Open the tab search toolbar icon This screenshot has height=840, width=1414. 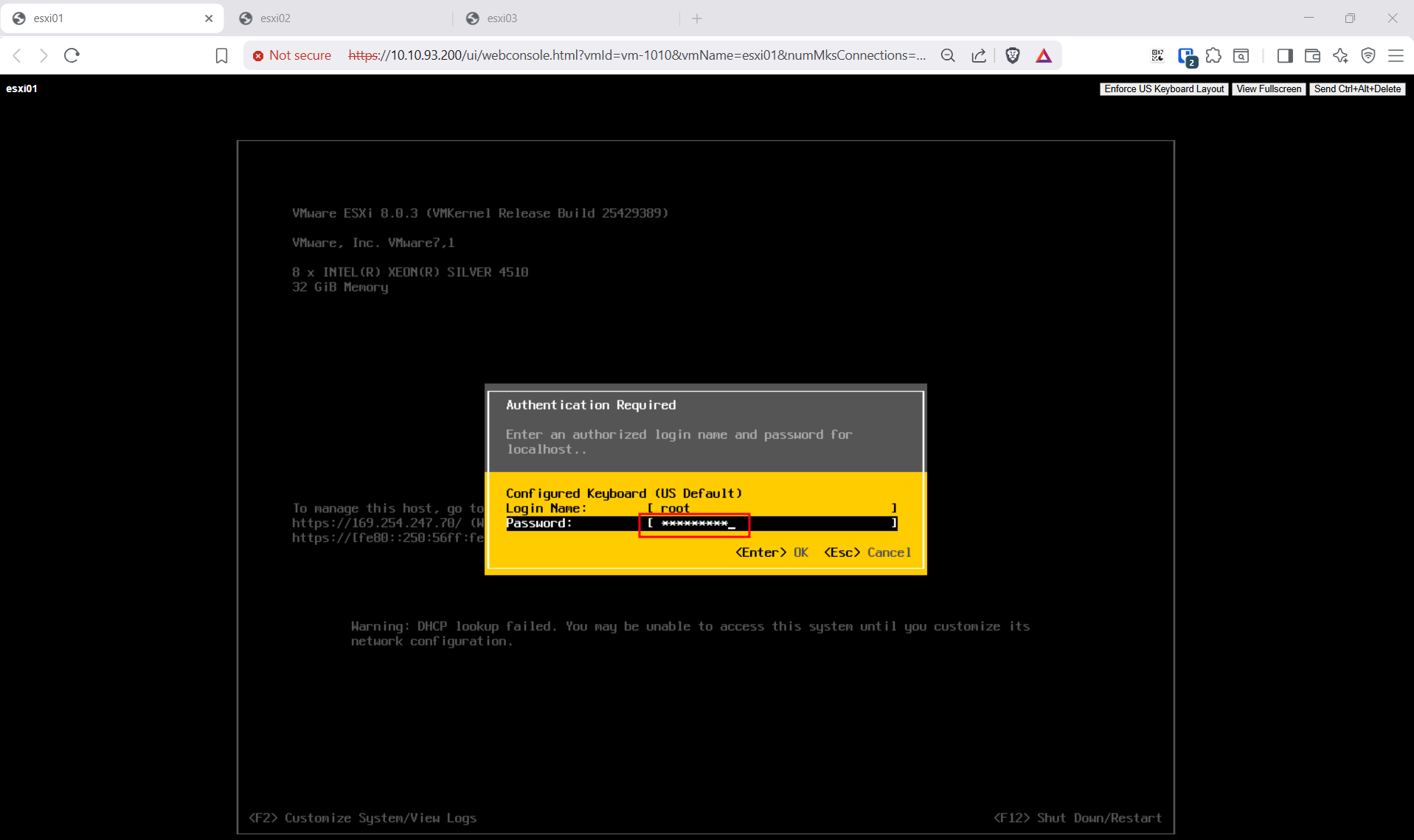[x=1241, y=55]
